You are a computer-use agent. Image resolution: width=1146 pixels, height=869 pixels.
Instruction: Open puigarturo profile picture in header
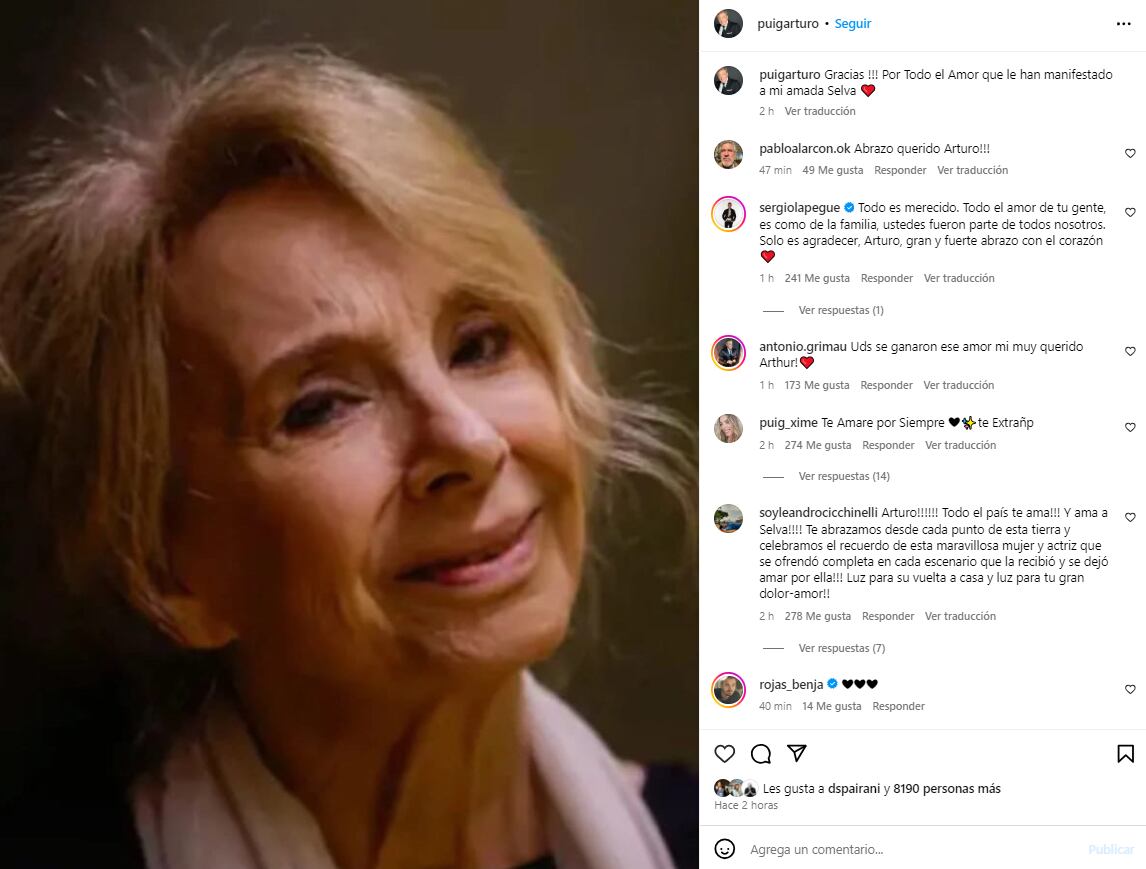(x=728, y=23)
